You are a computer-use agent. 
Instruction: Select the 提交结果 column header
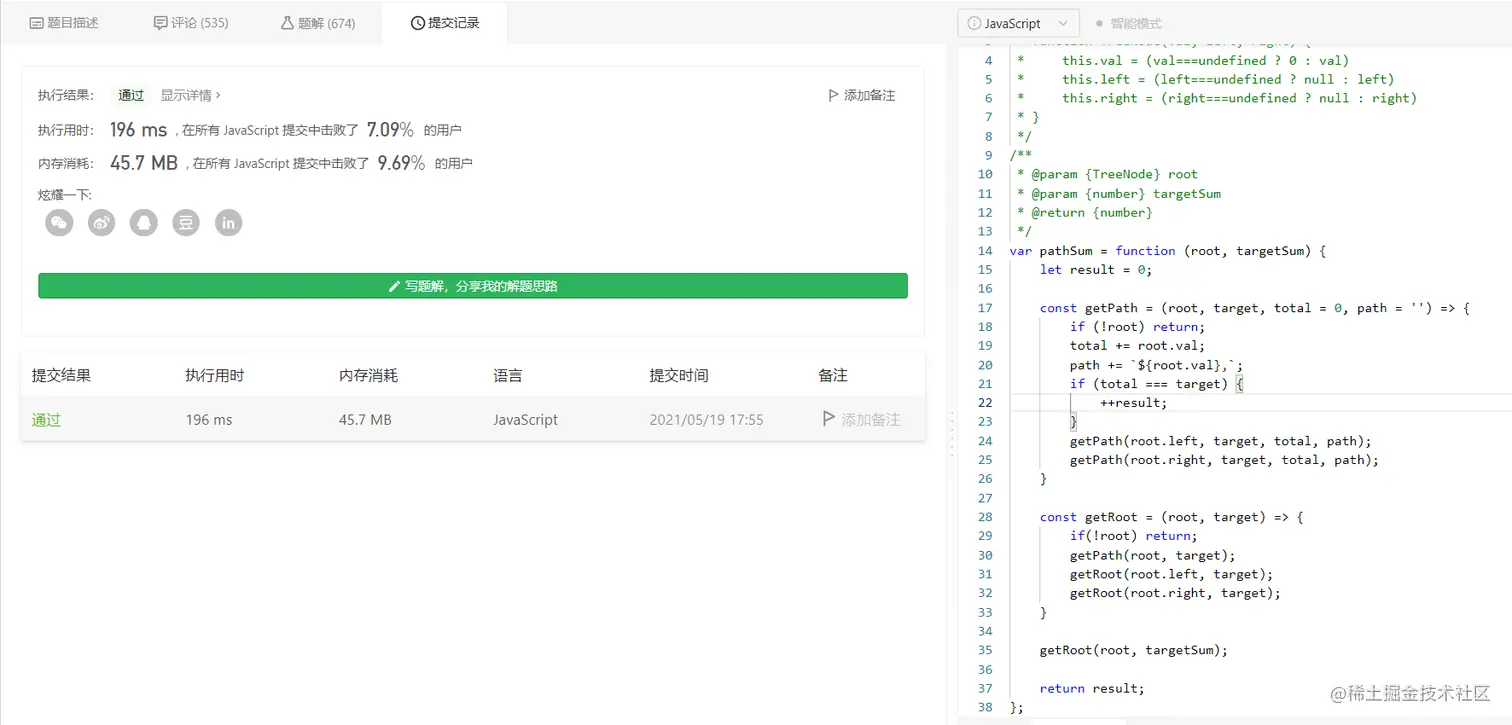click(62, 375)
